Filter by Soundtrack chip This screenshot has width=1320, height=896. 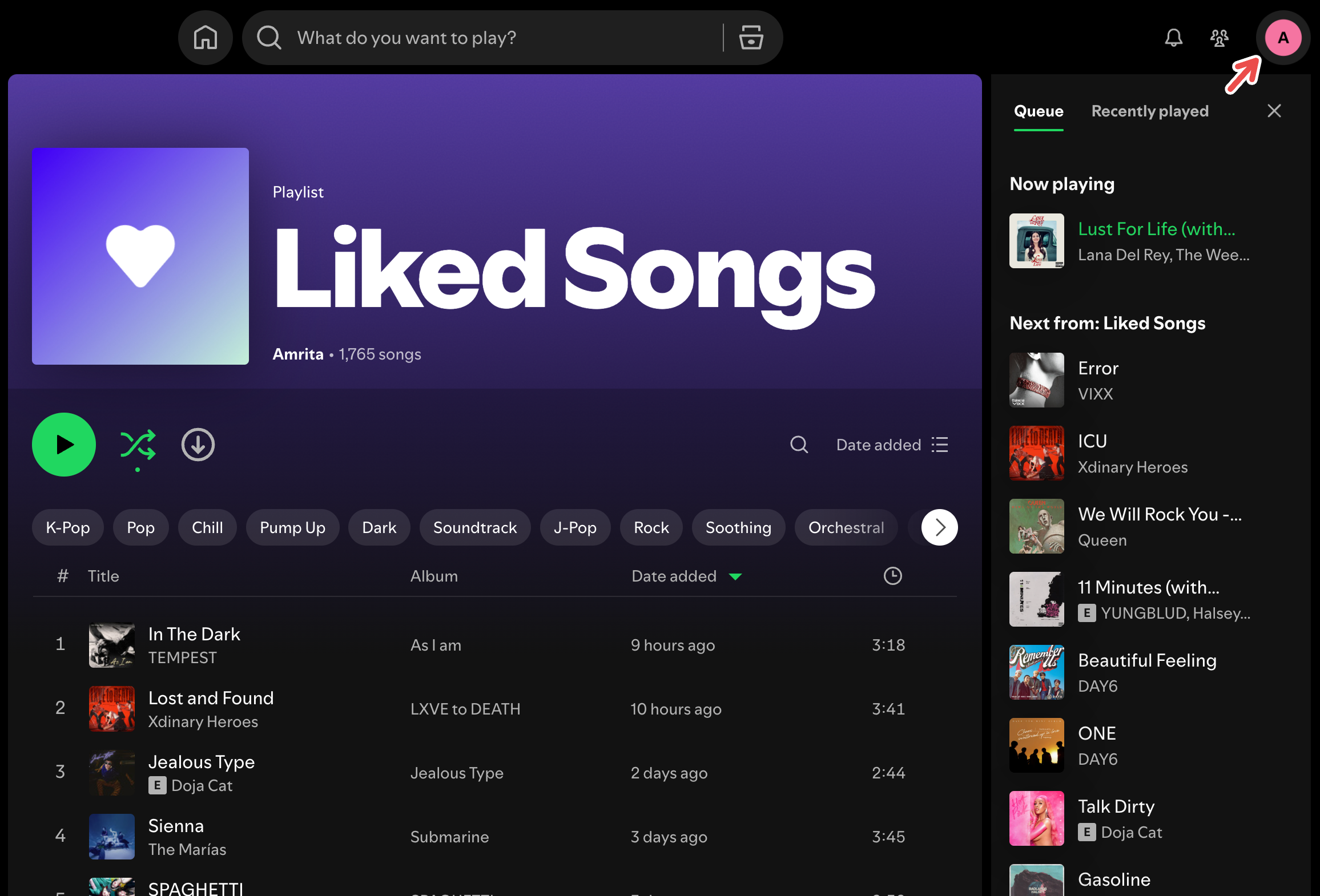click(475, 527)
